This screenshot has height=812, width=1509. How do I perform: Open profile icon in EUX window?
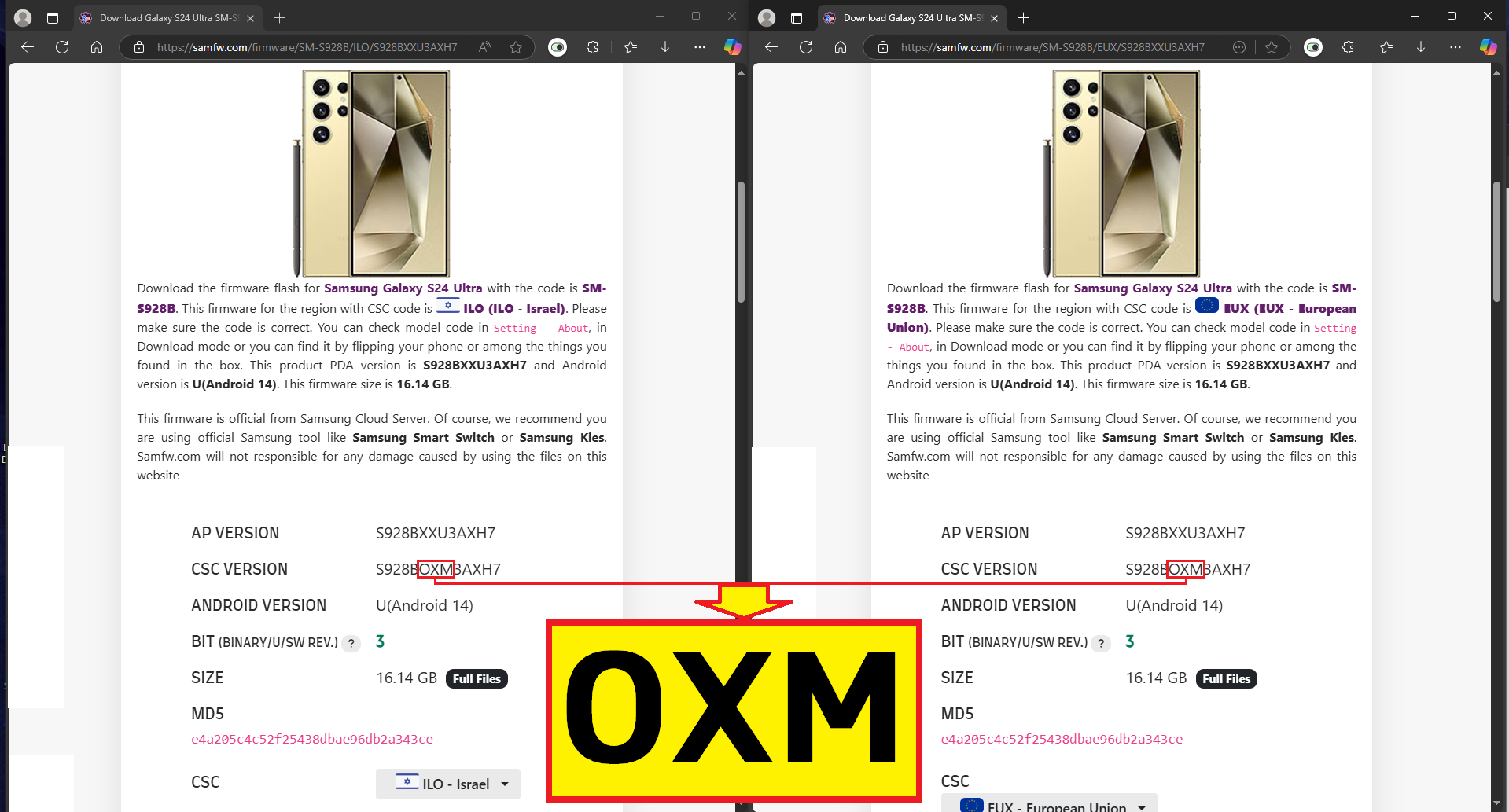767,17
